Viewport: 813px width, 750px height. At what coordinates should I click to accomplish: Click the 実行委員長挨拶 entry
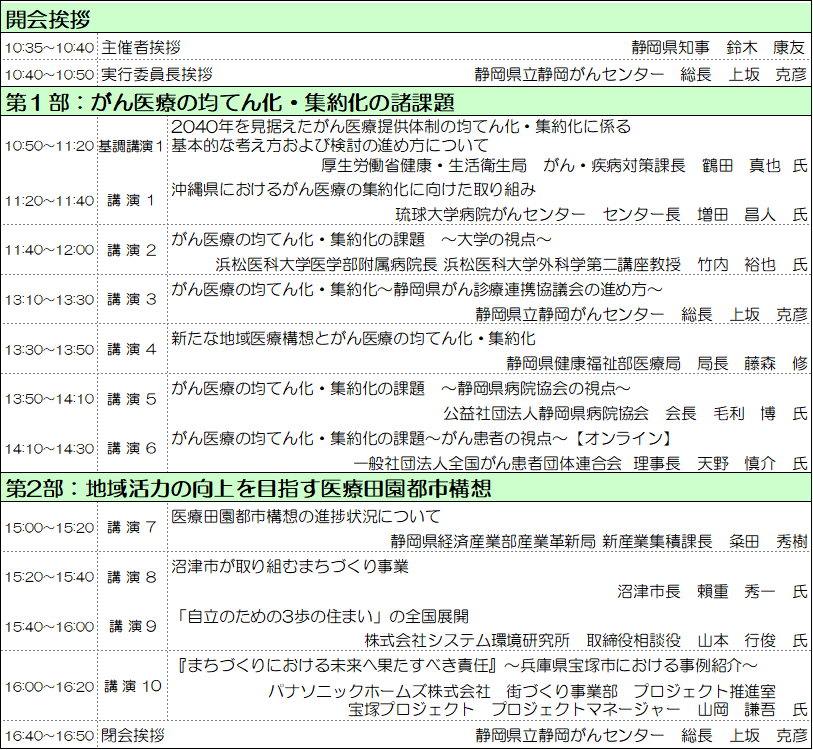click(x=157, y=74)
